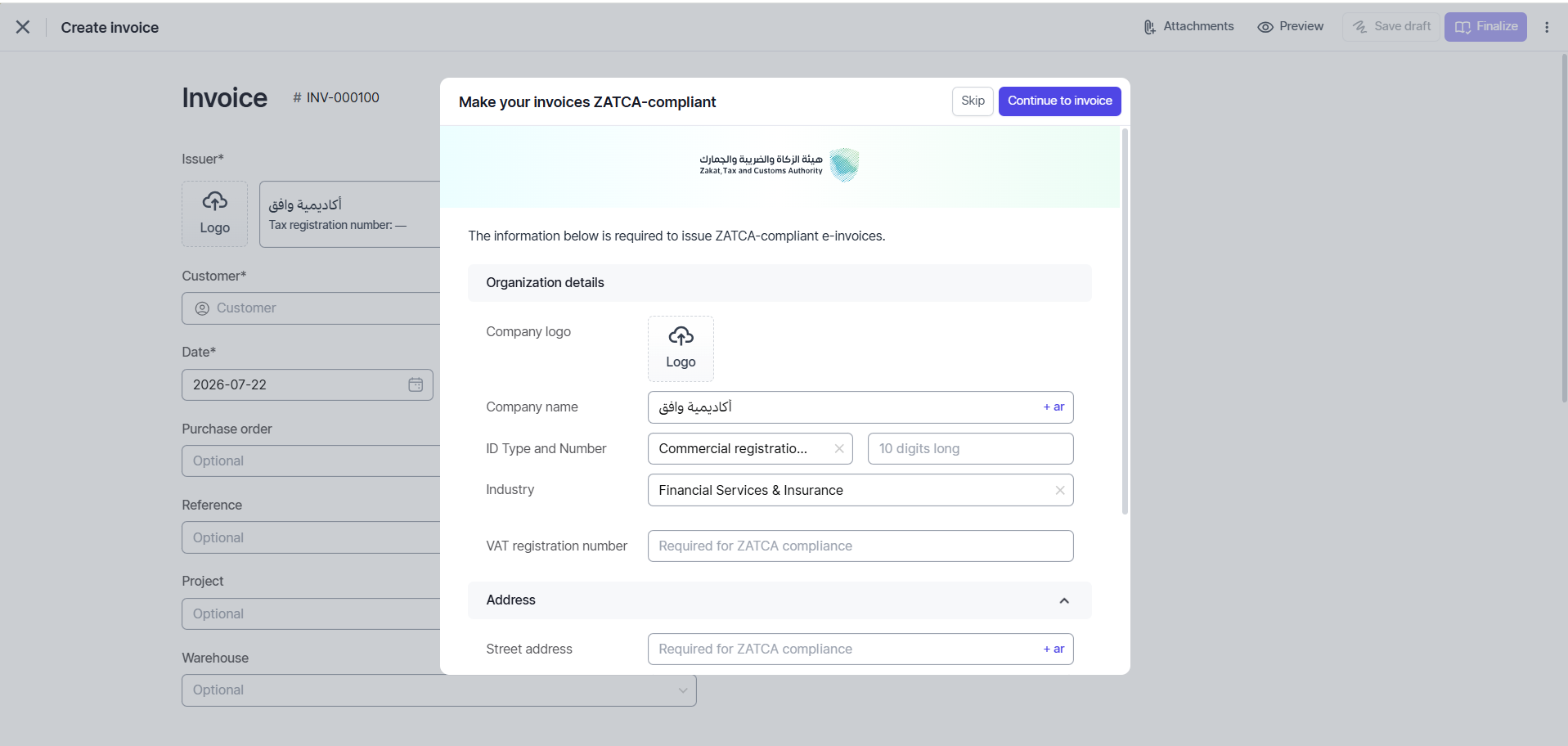This screenshot has width=1568, height=746.
Task: Click the 10 digits long ID number field
Action: pos(970,448)
